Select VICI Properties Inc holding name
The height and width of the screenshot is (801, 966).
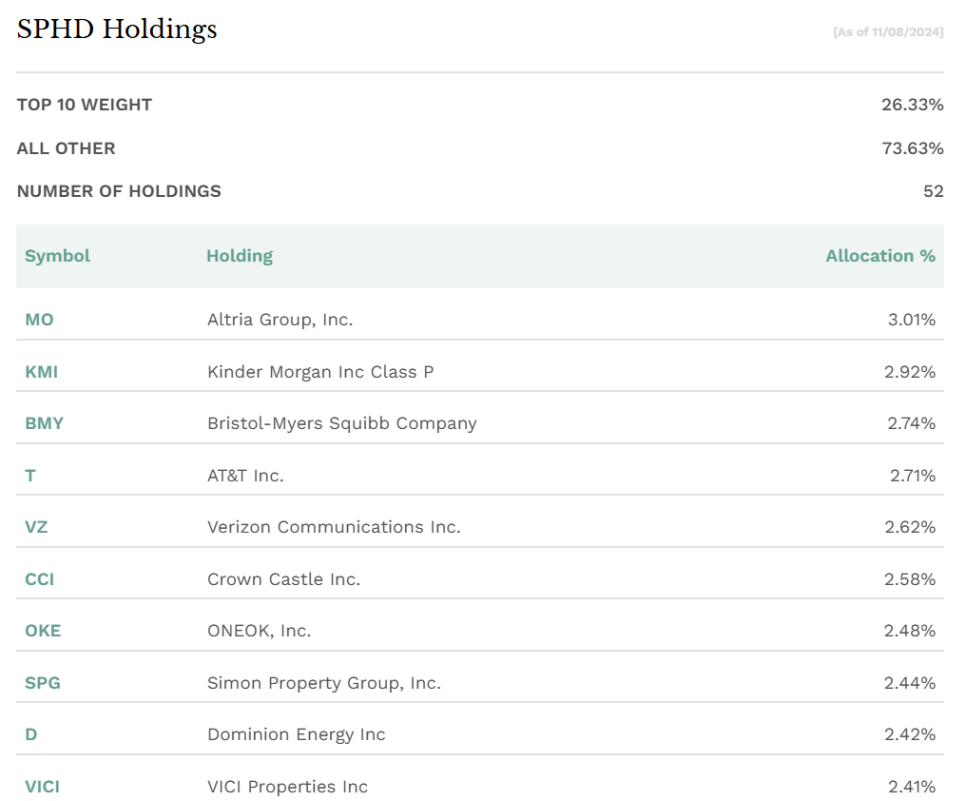[x=287, y=786]
